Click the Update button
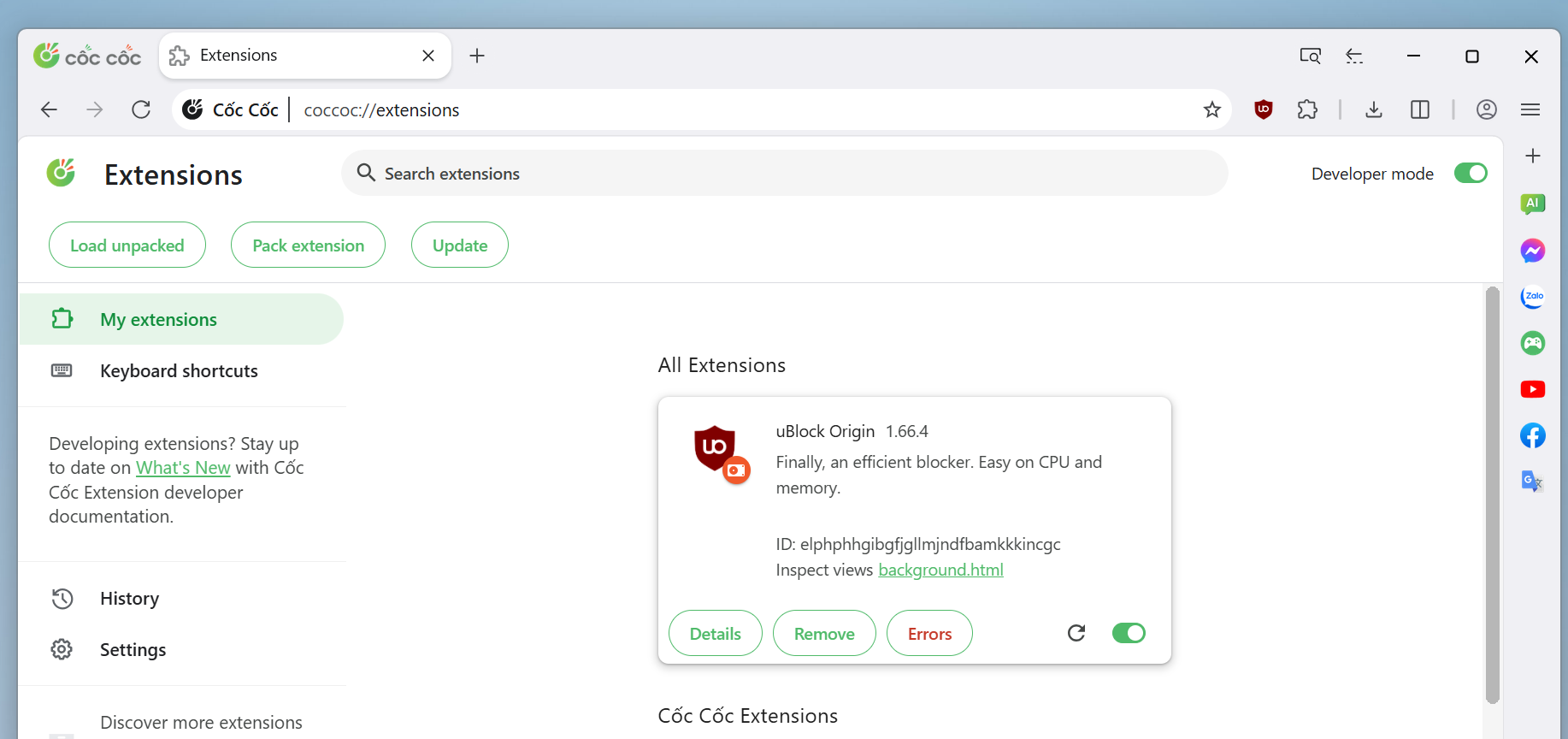Image resolution: width=1568 pixels, height=739 pixels. click(x=460, y=245)
